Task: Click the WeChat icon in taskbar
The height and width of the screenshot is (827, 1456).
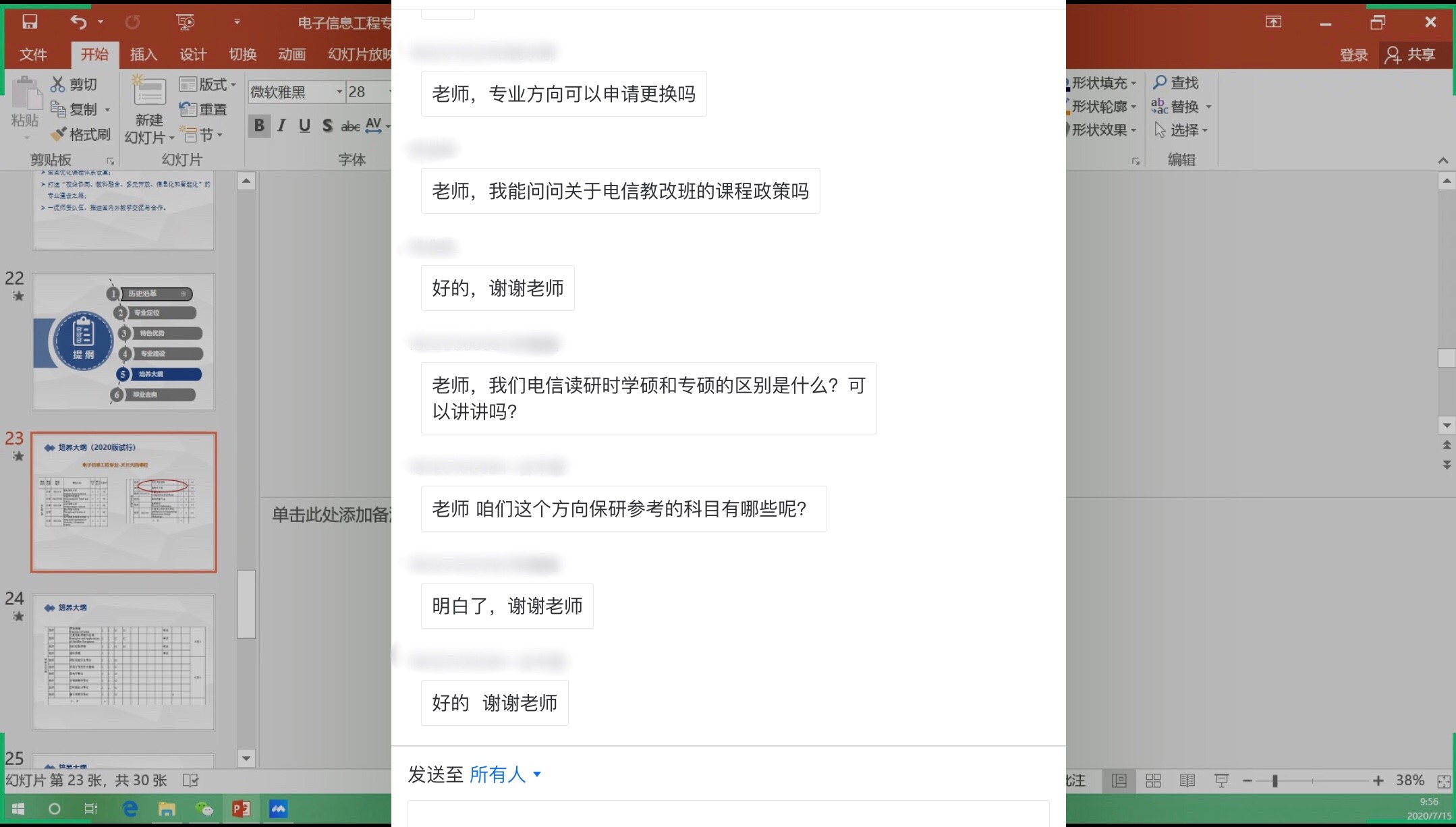Action: pos(203,808)
